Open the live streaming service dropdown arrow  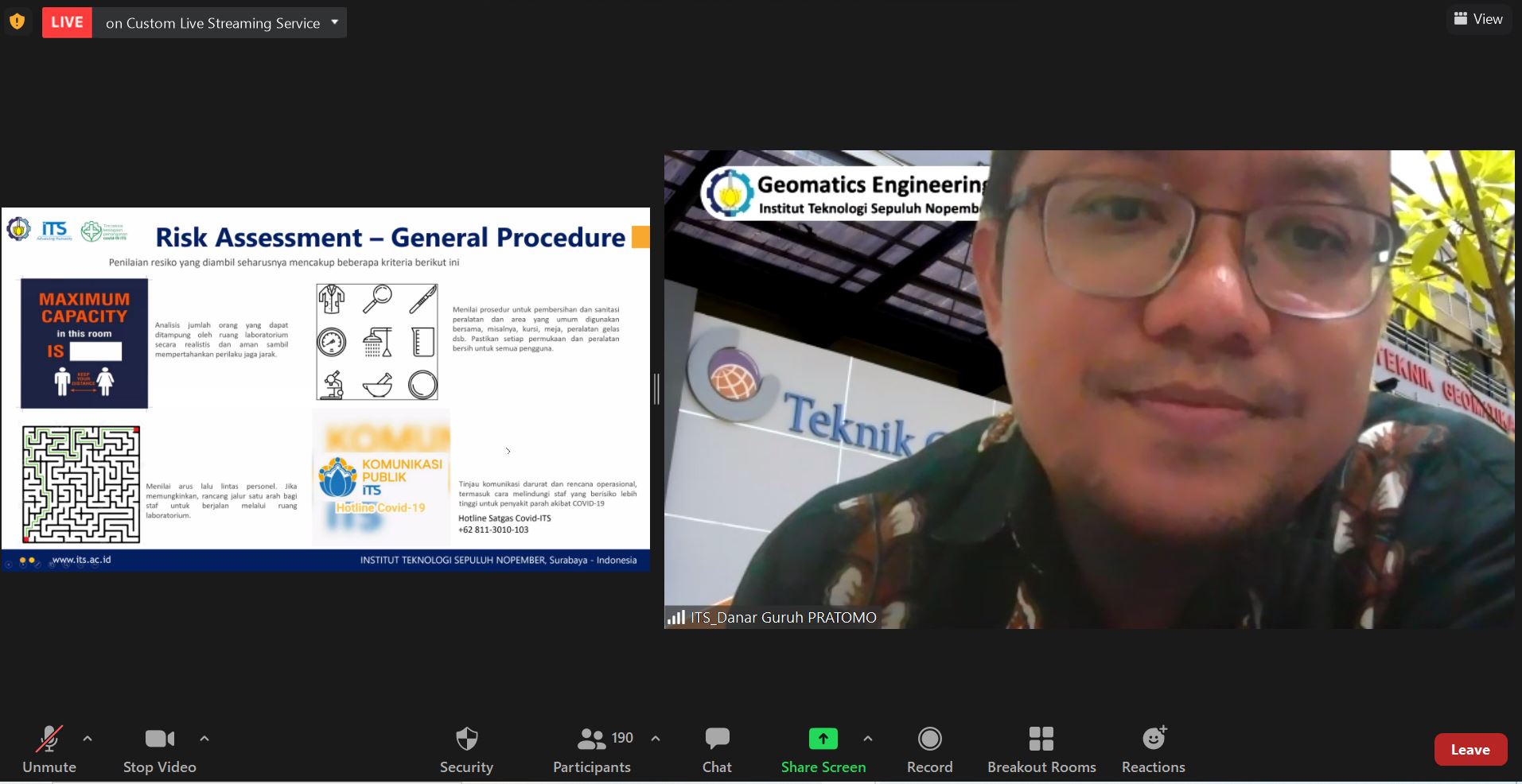[x=335, y=22]
